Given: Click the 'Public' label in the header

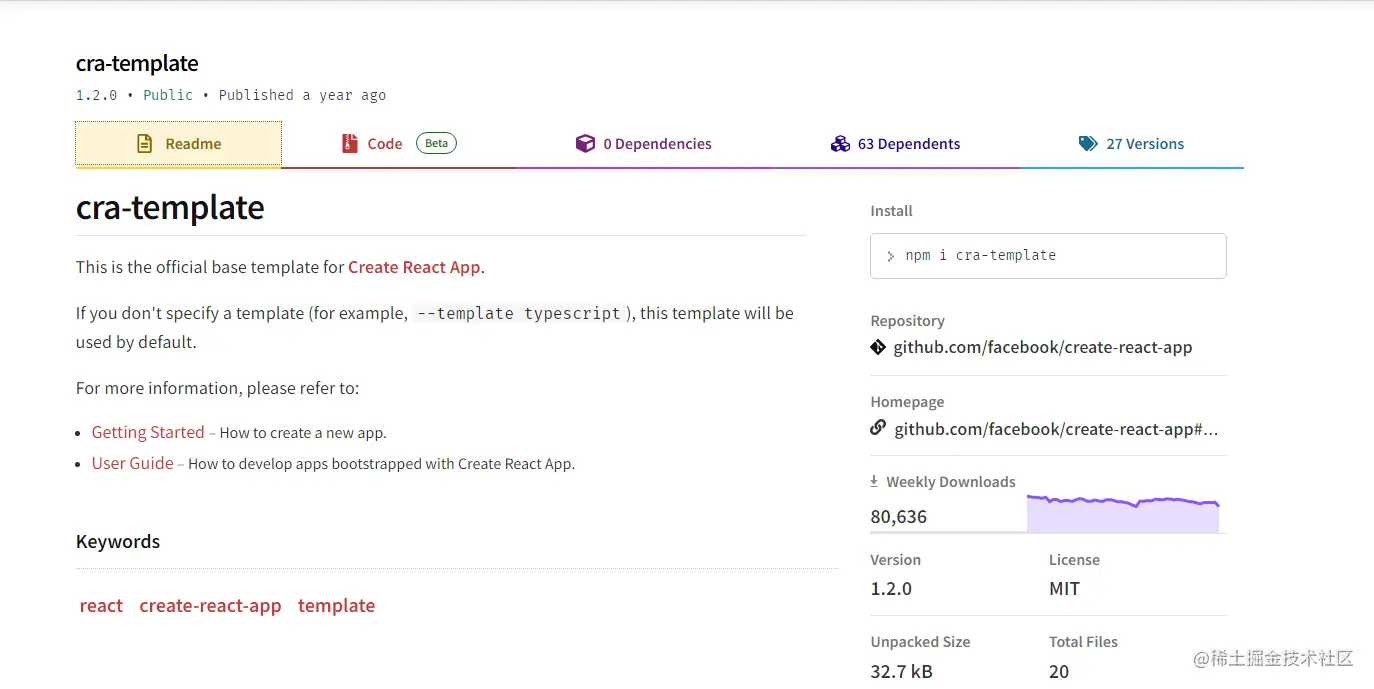Looking at the screenshot, I should pos(168,95).
